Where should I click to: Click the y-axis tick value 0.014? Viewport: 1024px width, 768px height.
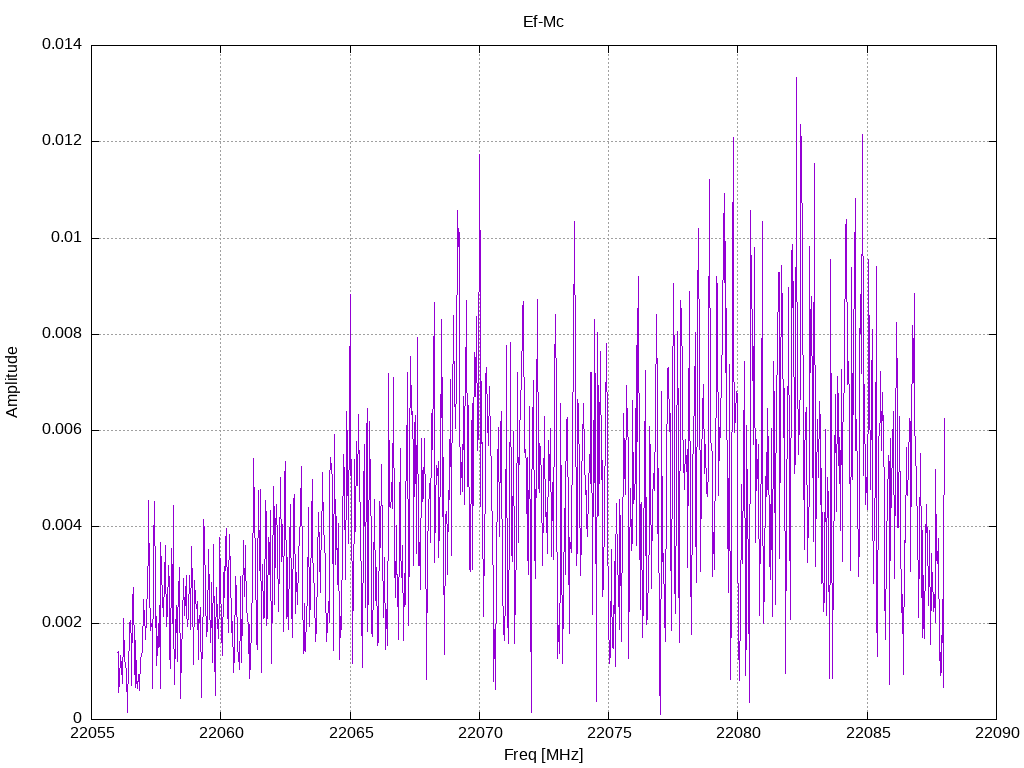pyautogui.click(x=62, y=44)
